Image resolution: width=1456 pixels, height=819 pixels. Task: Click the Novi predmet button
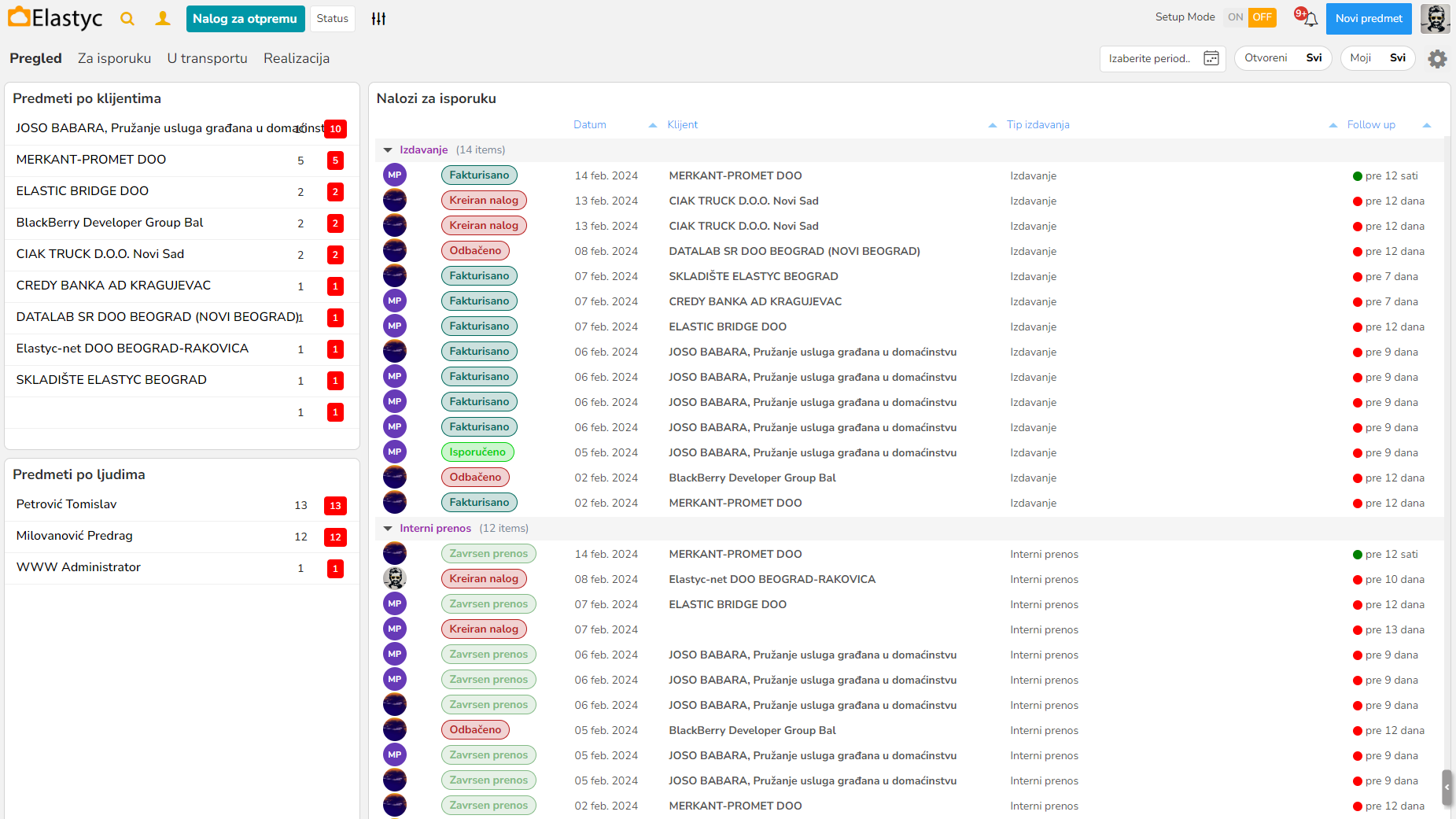[x=1369, y=19]
